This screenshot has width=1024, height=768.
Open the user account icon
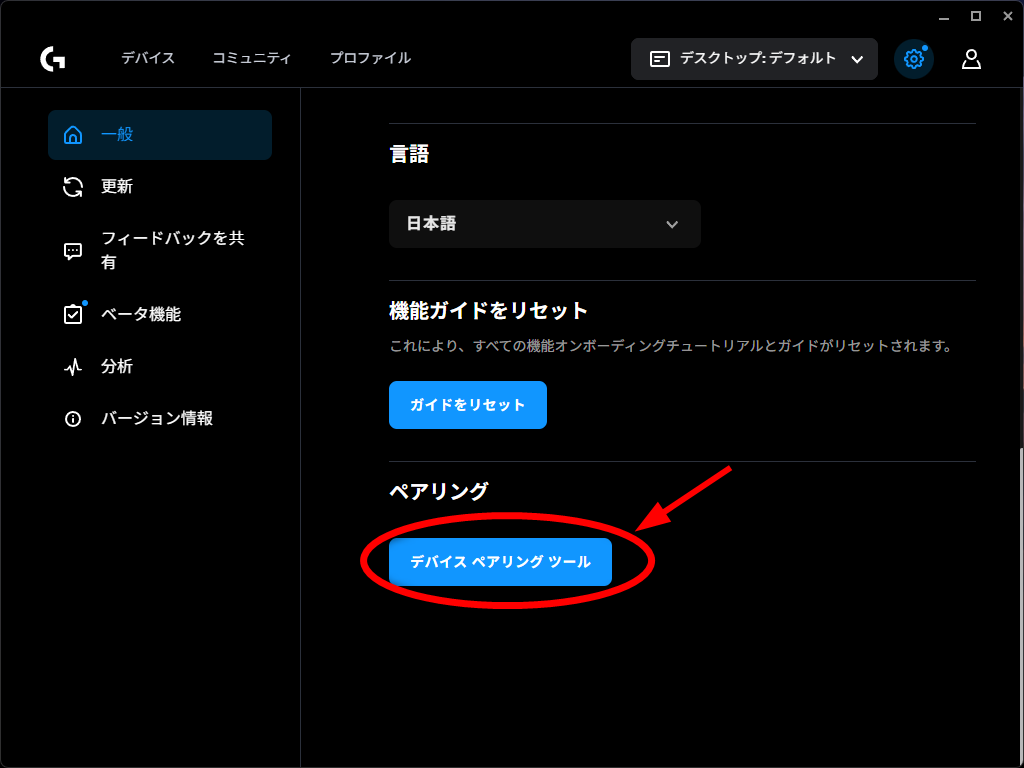tap(971, 59)
